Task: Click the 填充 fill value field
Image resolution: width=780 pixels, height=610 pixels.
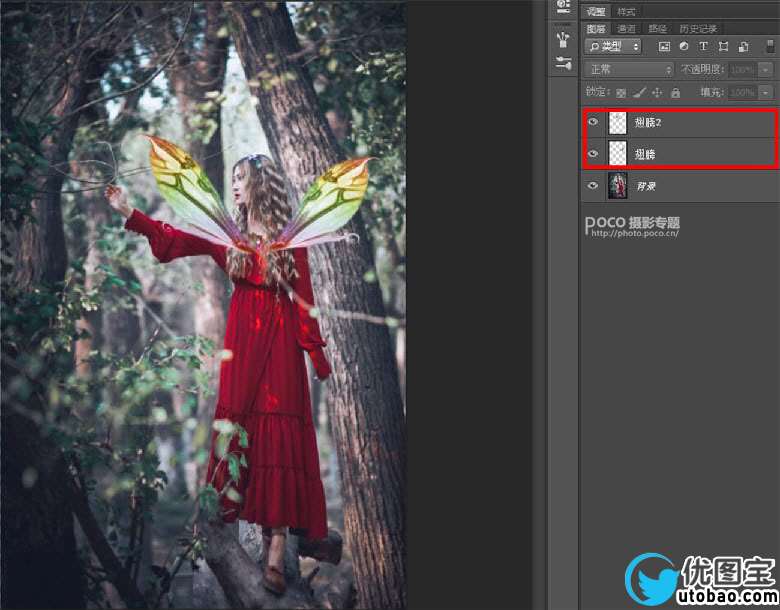Action: click(x=741, y=92)
